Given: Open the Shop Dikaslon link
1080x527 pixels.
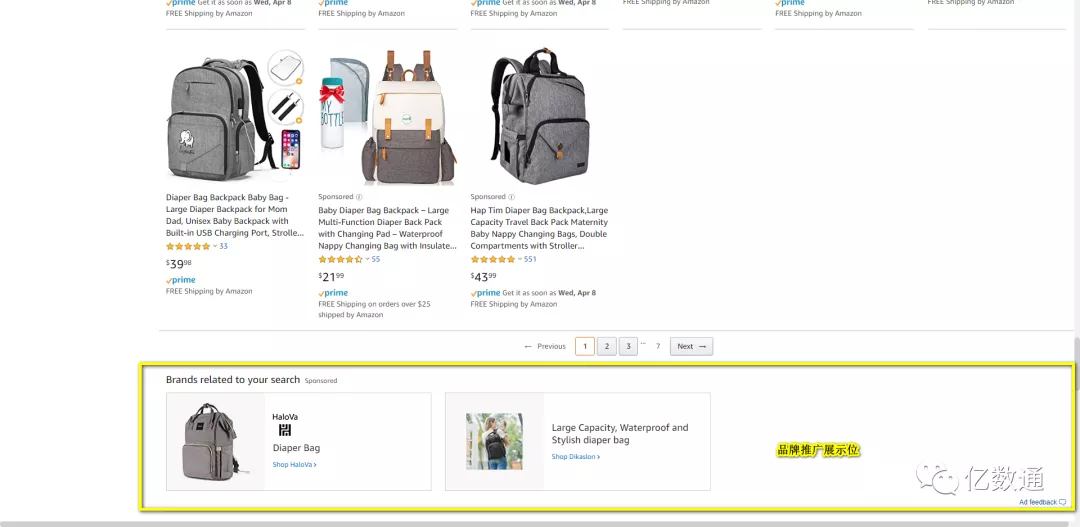Looking at the screenshot, I should (x=576, y=457).
